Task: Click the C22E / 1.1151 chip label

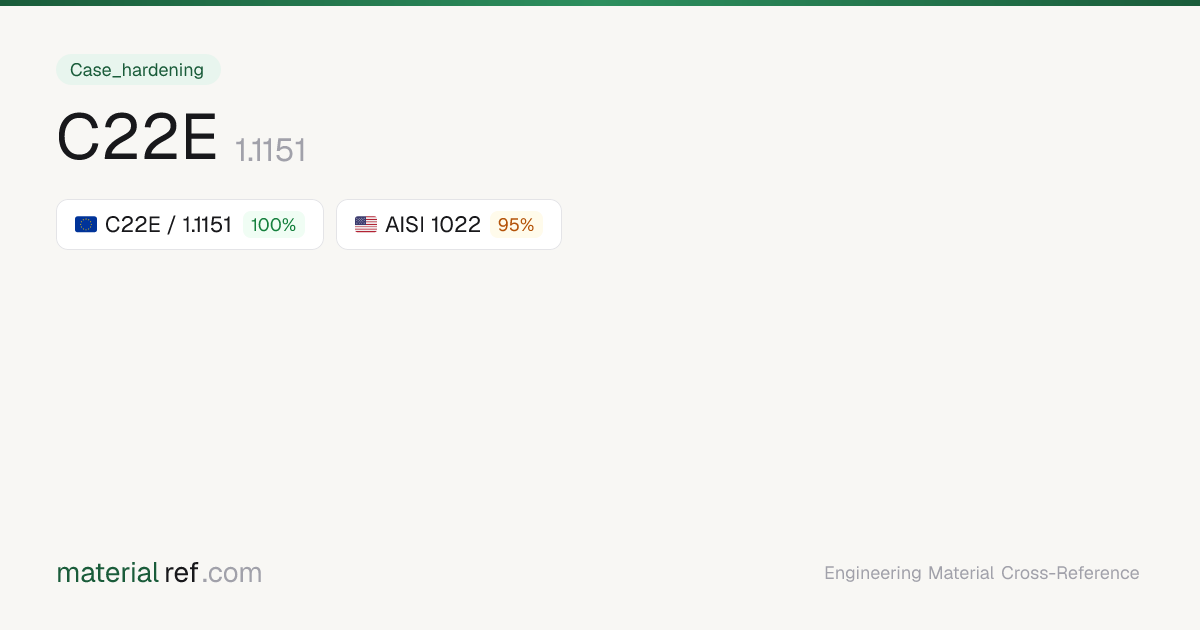Action: 168,225
